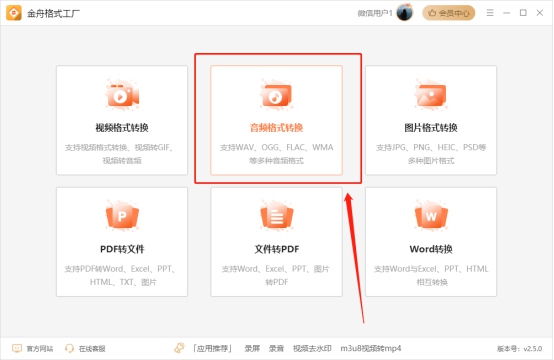Click the 文件转PDF document icon
This screenshot has width=554, height=360.
tap(276, 216)
